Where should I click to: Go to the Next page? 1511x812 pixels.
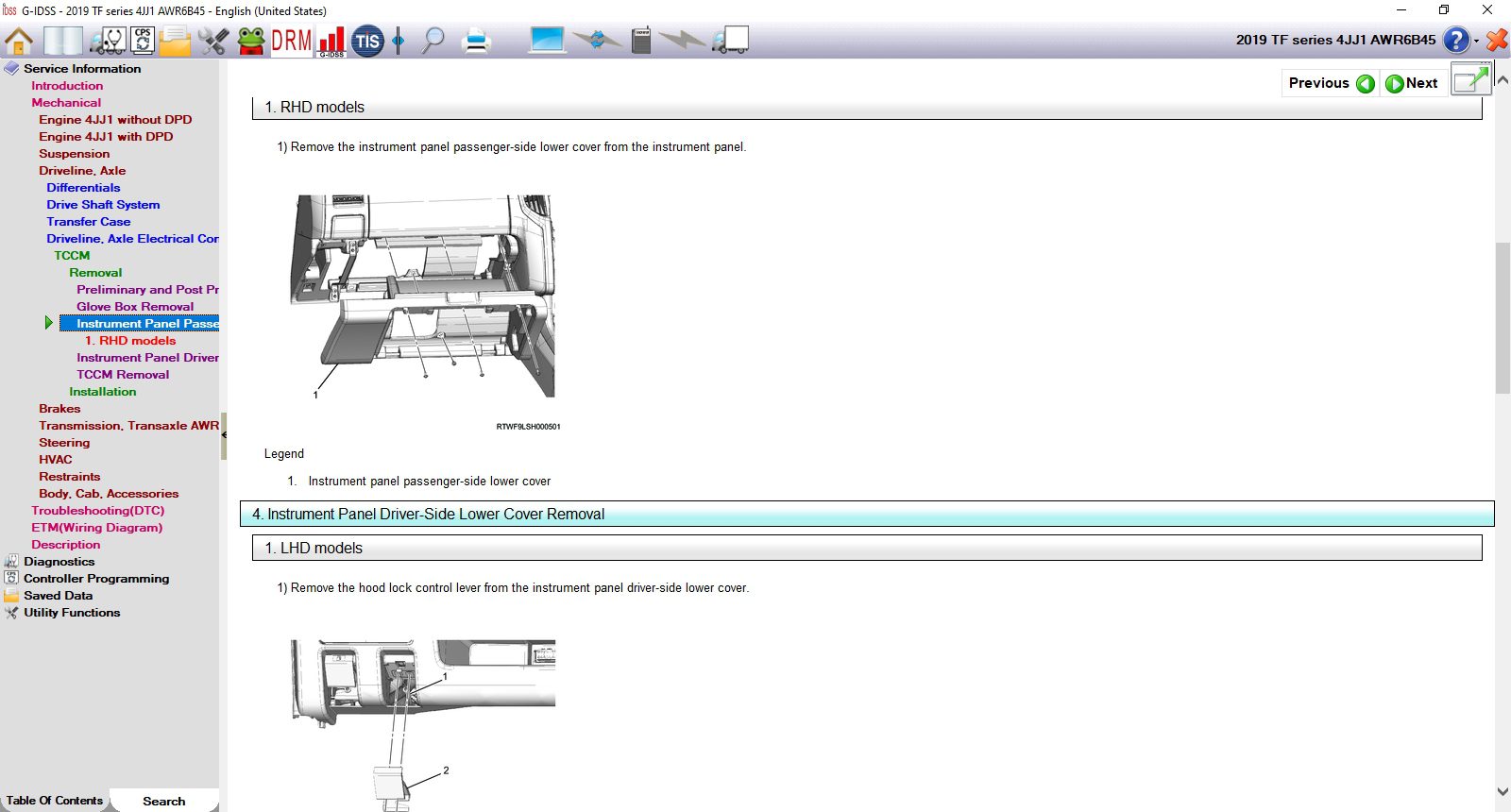tap(1412, 83)
